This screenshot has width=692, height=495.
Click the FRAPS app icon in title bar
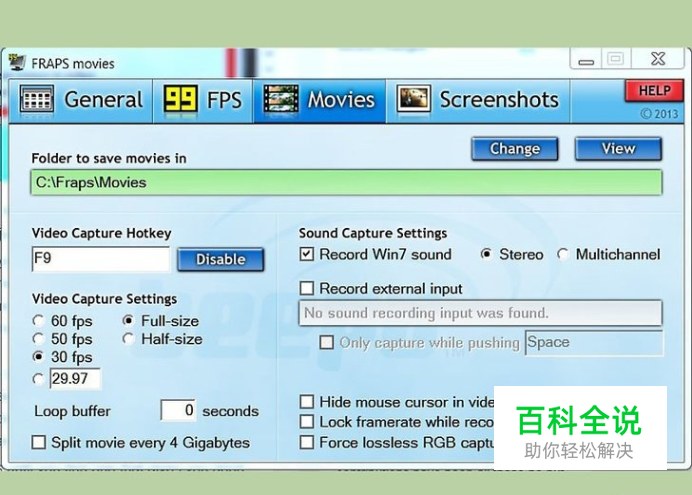tap(17, 62)
